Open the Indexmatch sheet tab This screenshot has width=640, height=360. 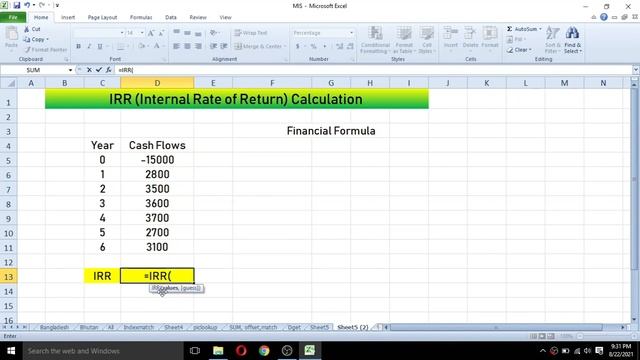pyautogui.click(x=139, y=327)
